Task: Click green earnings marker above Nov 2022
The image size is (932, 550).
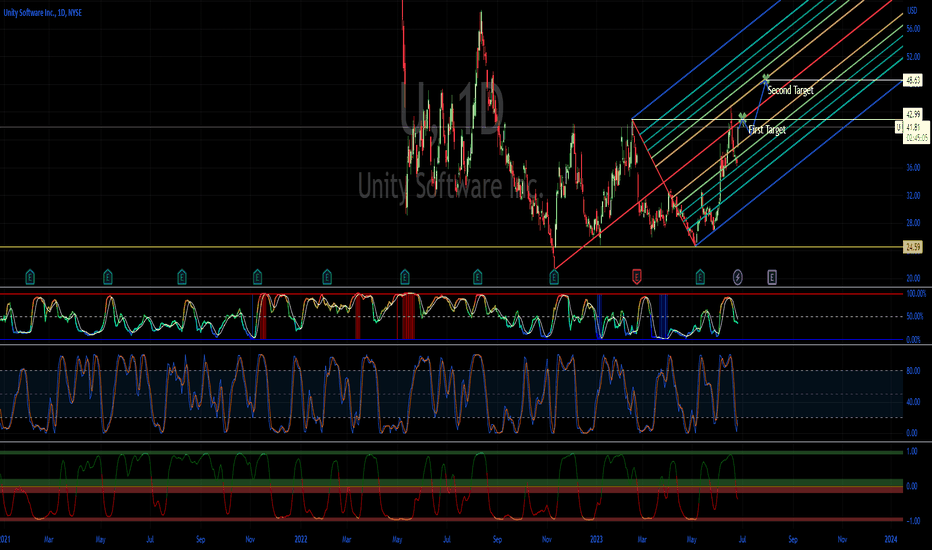Action: click(554, 276)
